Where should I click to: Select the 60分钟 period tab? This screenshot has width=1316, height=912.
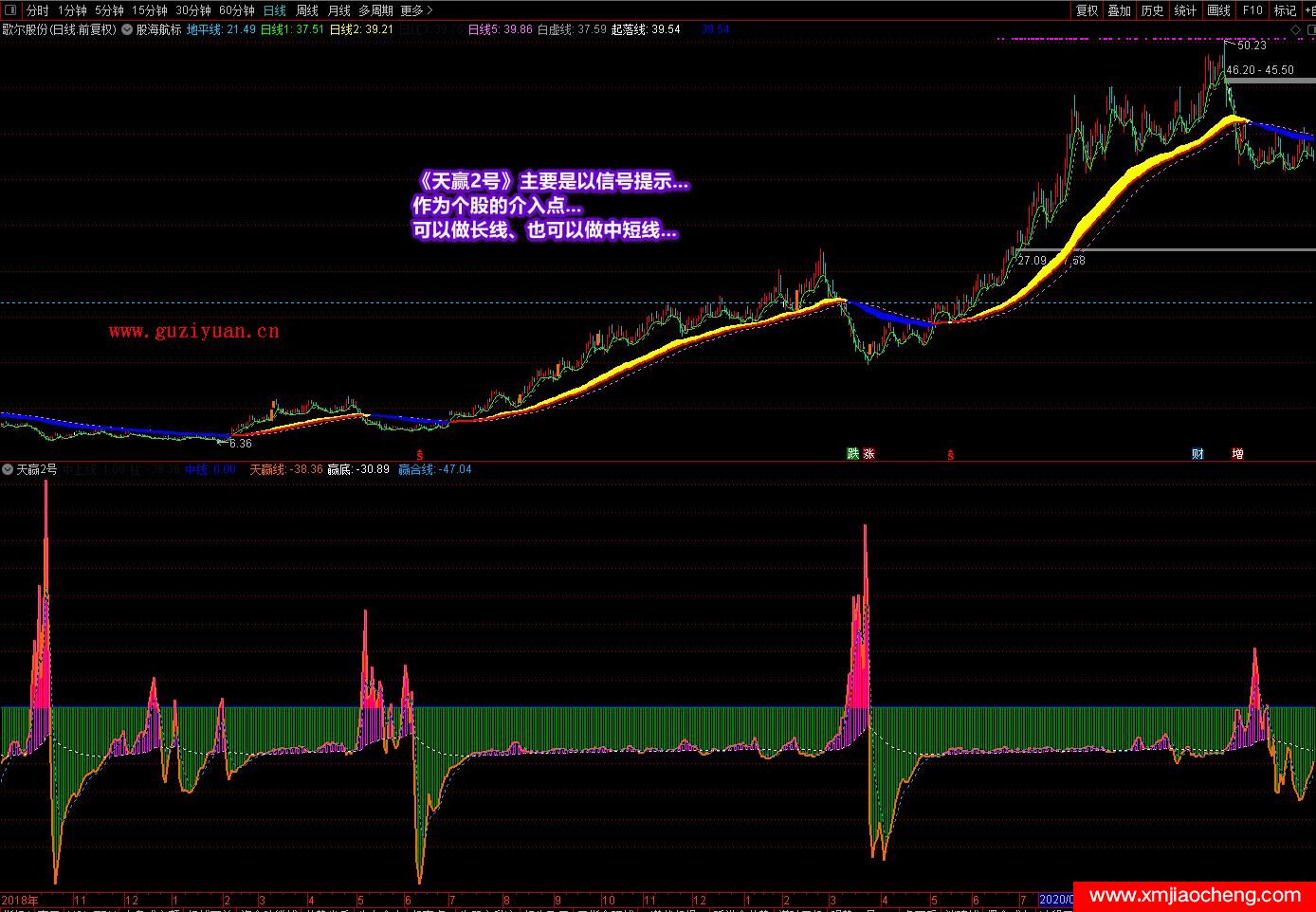click(x=236, y=10)
